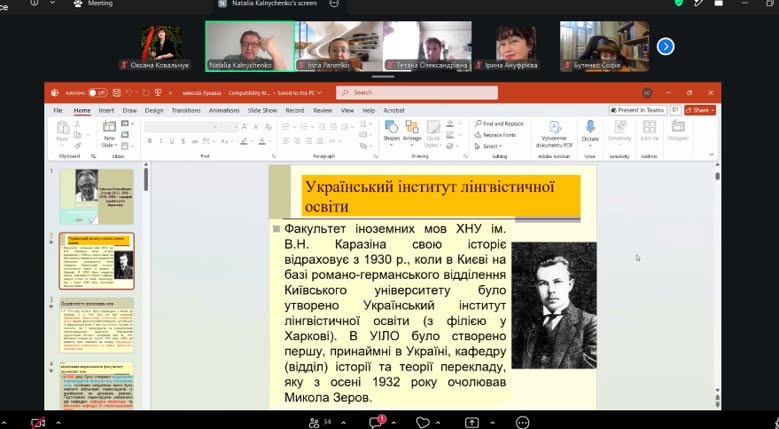Click the Format Painter brush icon
This screenshot has height=429, width=779.
[78, 145]
